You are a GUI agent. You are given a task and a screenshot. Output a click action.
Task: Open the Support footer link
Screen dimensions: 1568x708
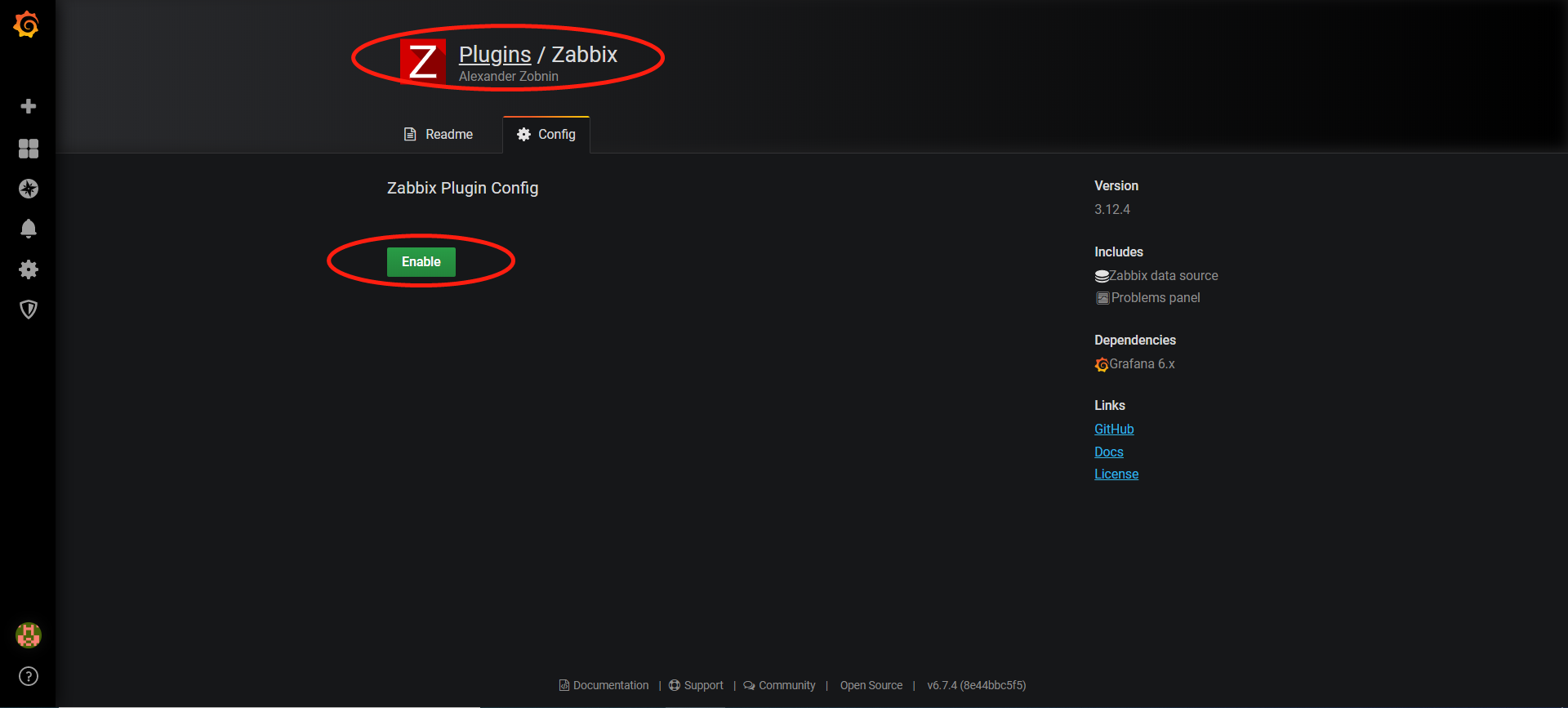696,685
